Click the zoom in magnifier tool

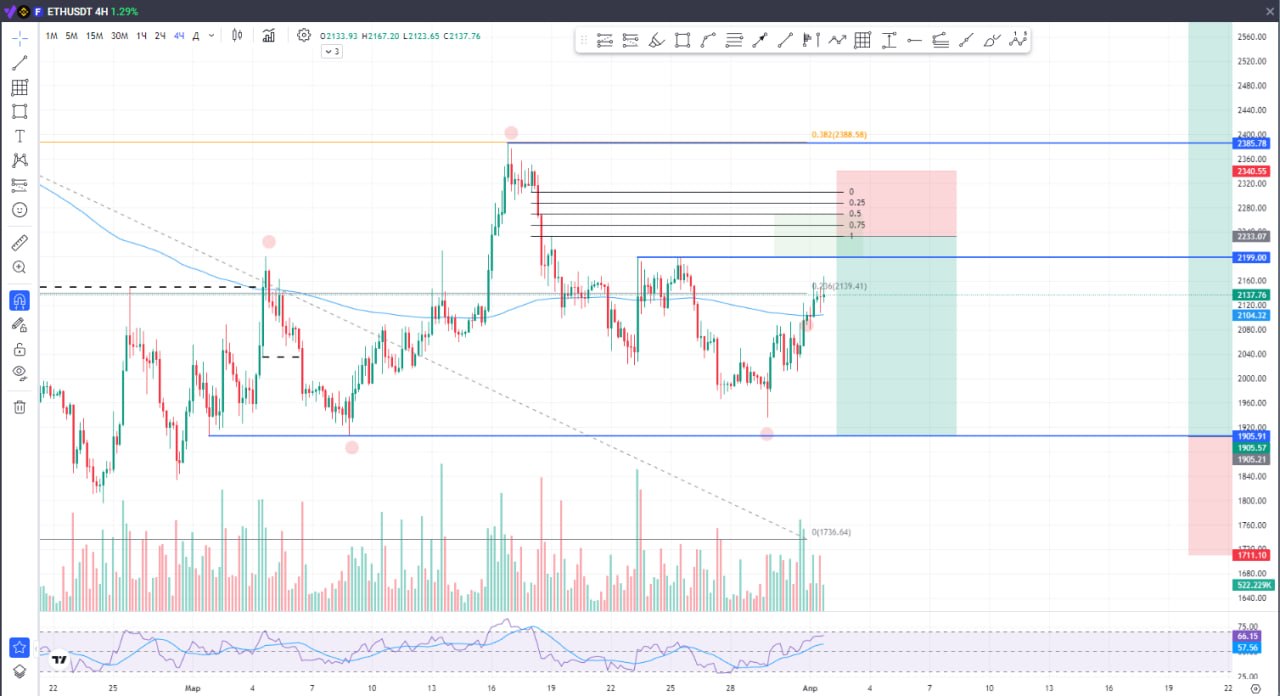(x=19, y=268)
